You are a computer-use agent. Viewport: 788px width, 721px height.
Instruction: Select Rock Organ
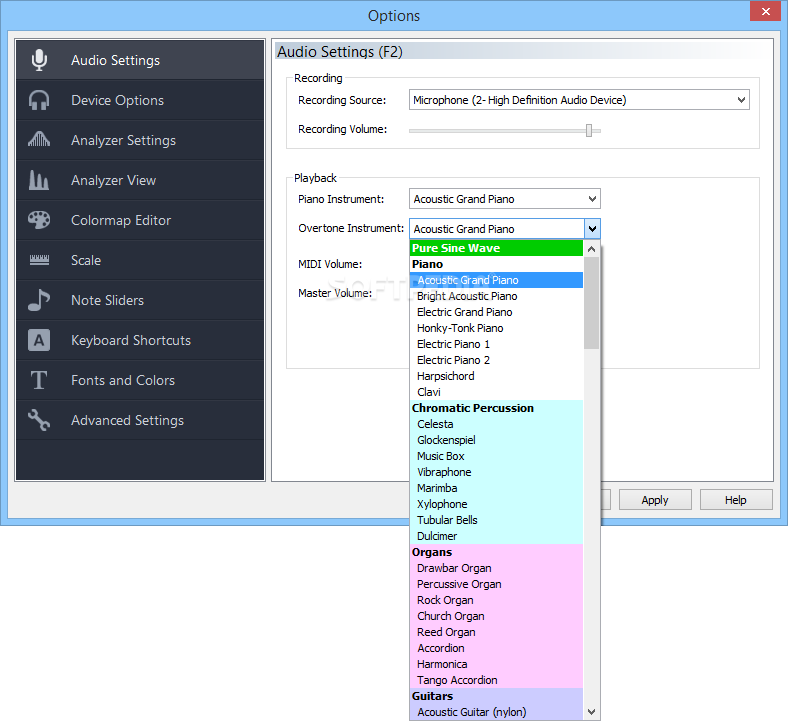[497, 600]
